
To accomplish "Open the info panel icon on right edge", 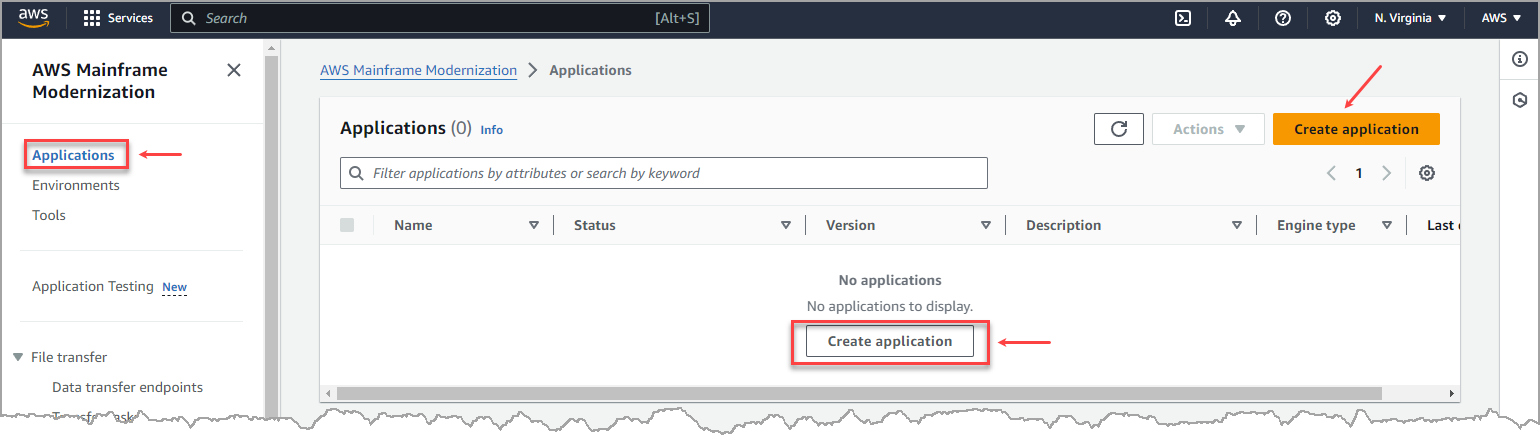I will coord(1520,60).
